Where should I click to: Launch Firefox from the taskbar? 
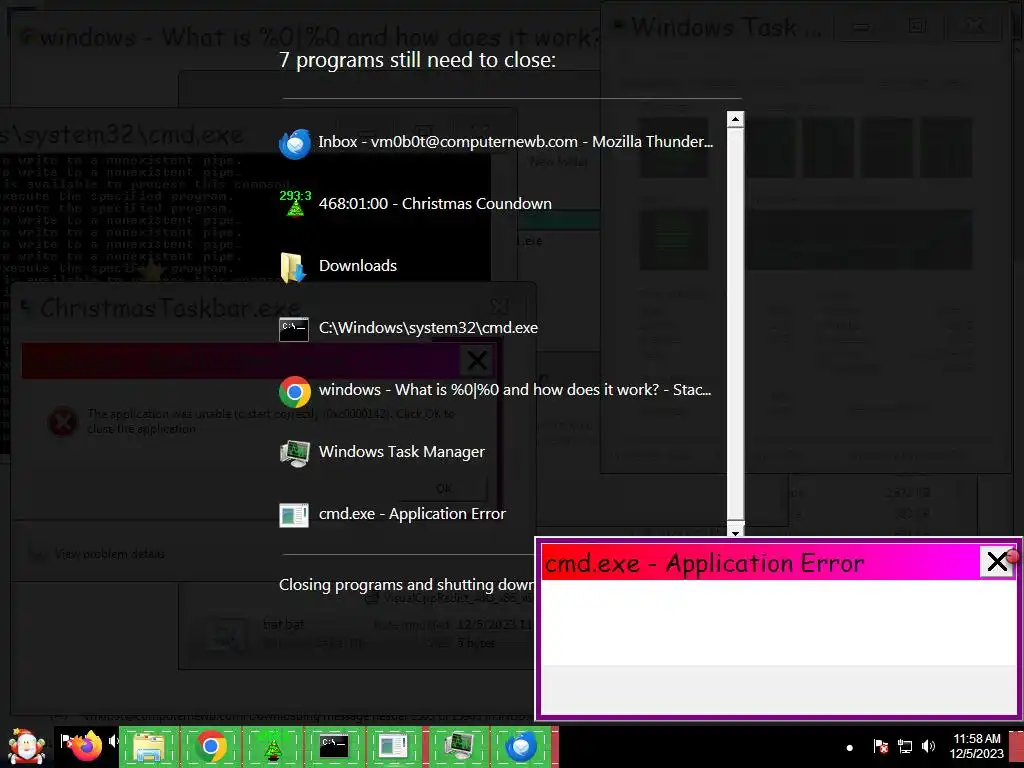click(88, 746)
